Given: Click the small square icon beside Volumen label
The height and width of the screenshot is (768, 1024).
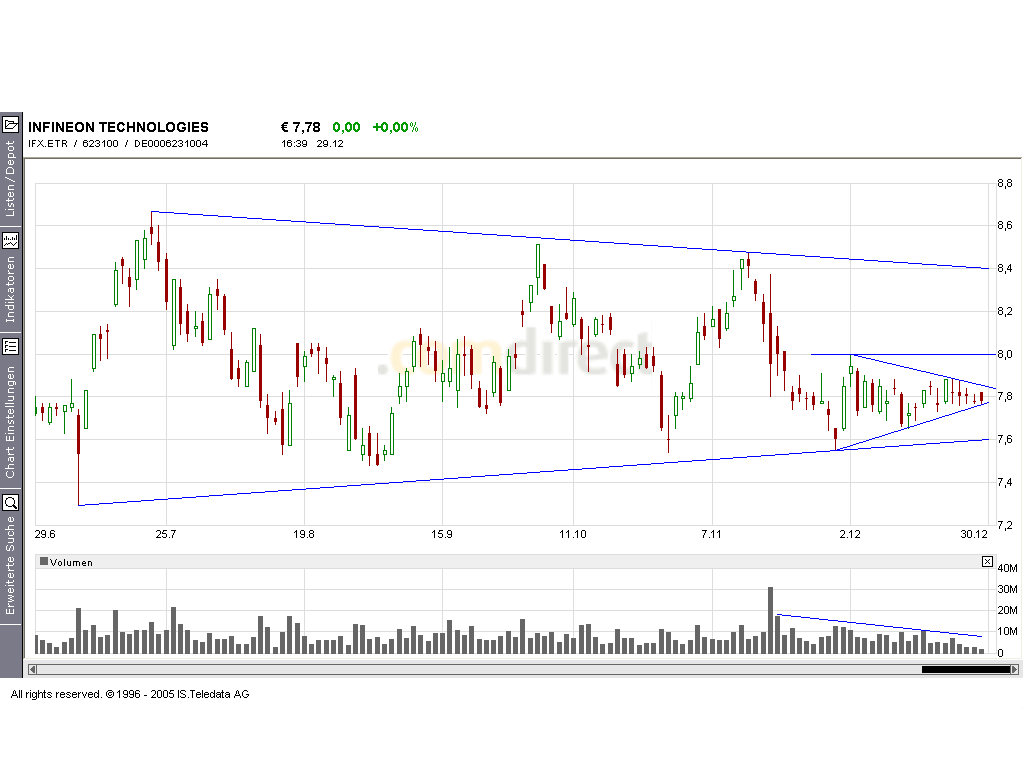Looking at the screenshot, I should click(x=43, y=562).
